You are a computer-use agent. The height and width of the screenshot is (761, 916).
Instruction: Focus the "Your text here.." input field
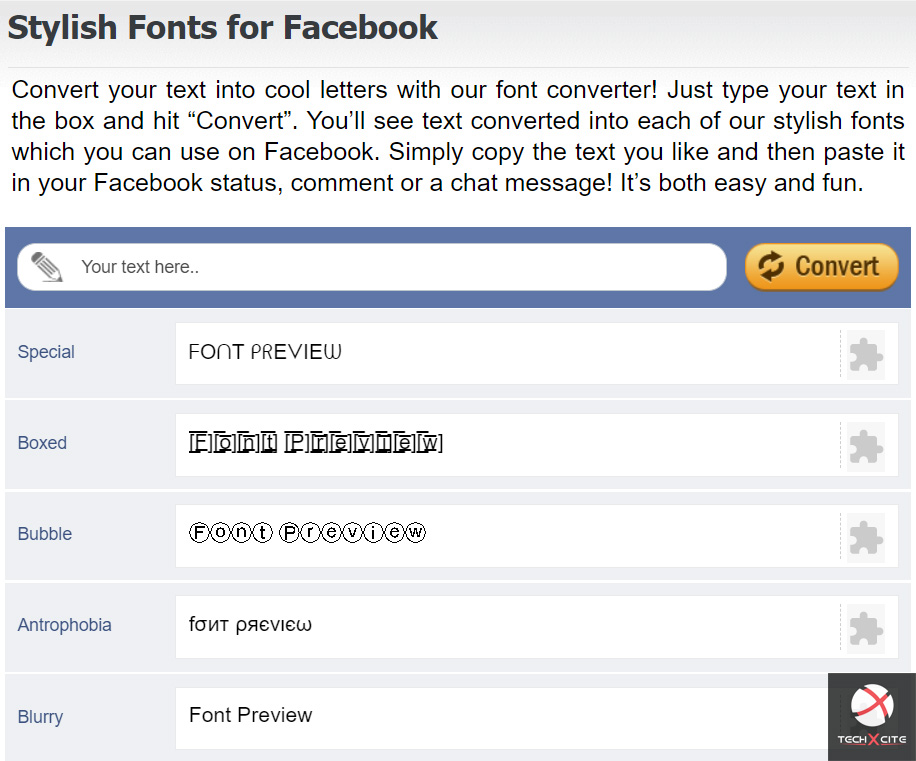[372, 267]
